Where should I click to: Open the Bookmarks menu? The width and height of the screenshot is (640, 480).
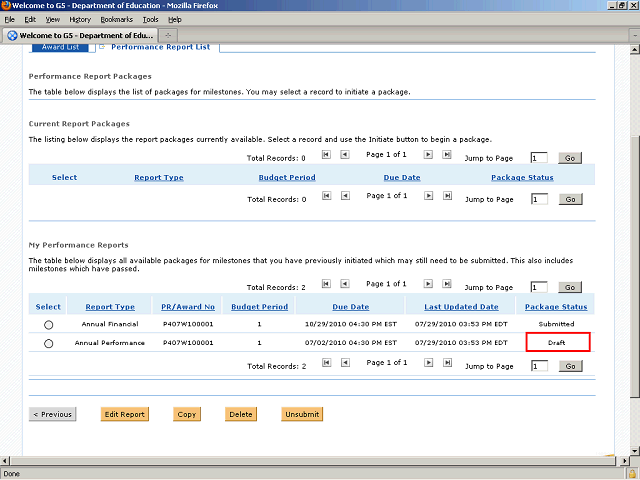(116, 19)
